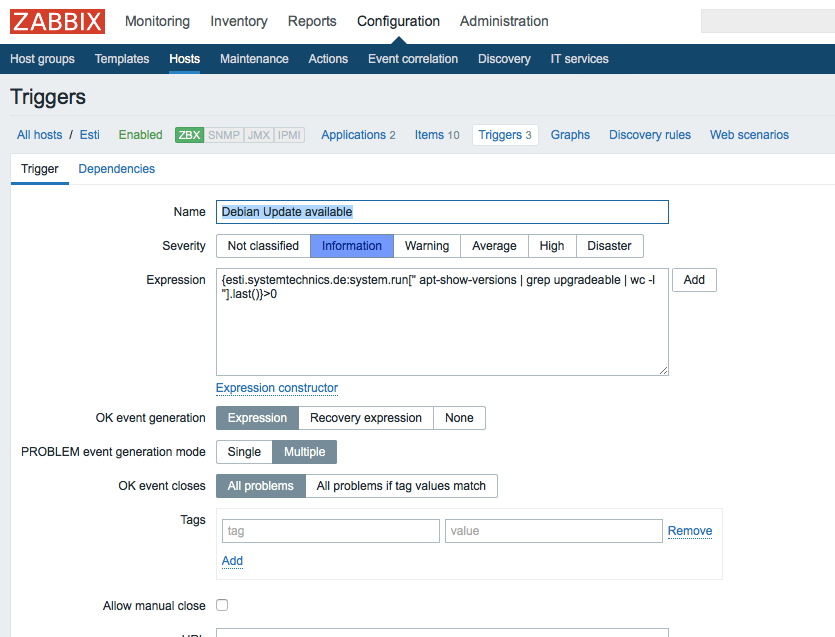
Task: Open the Expression constructor link
Action: click(277, 388)
